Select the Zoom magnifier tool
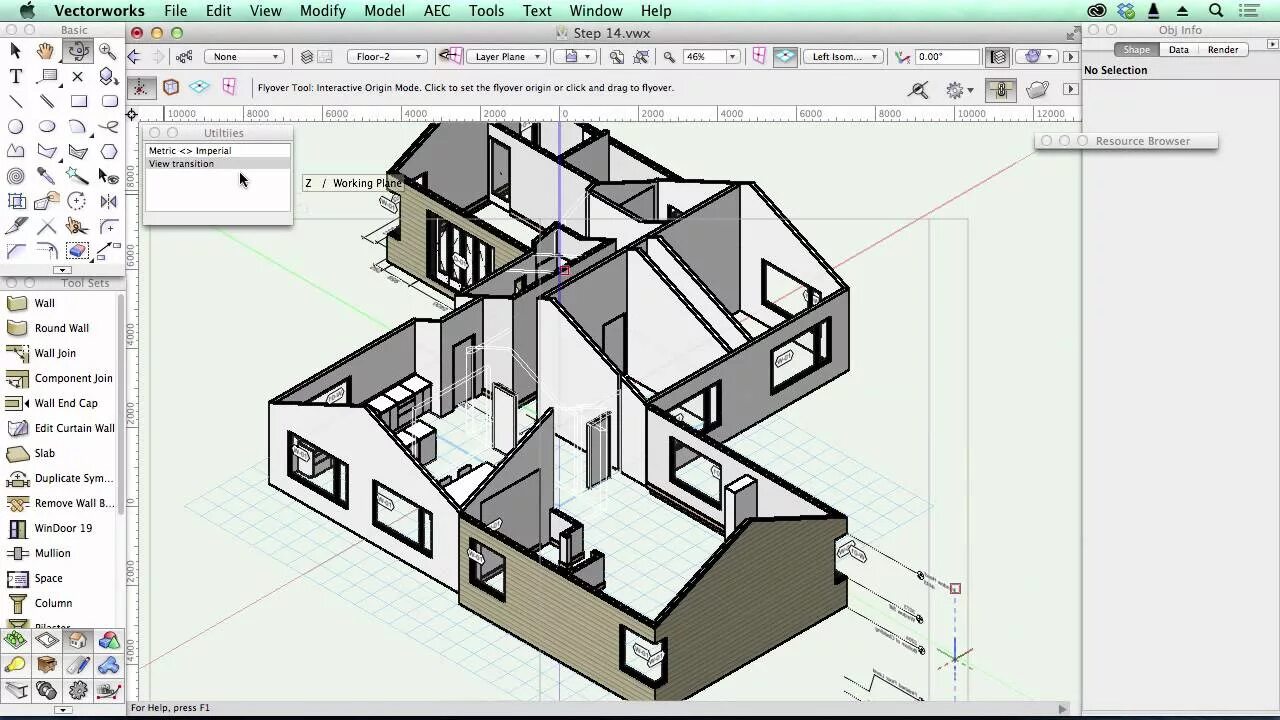The height and width of the screenshot is (720, 1280). [108, 50]
